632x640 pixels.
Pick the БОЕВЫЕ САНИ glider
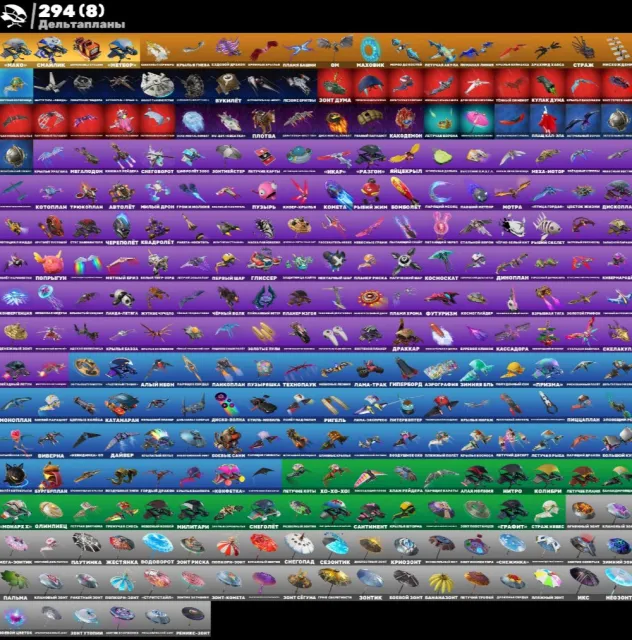click(x=228, y=441)
